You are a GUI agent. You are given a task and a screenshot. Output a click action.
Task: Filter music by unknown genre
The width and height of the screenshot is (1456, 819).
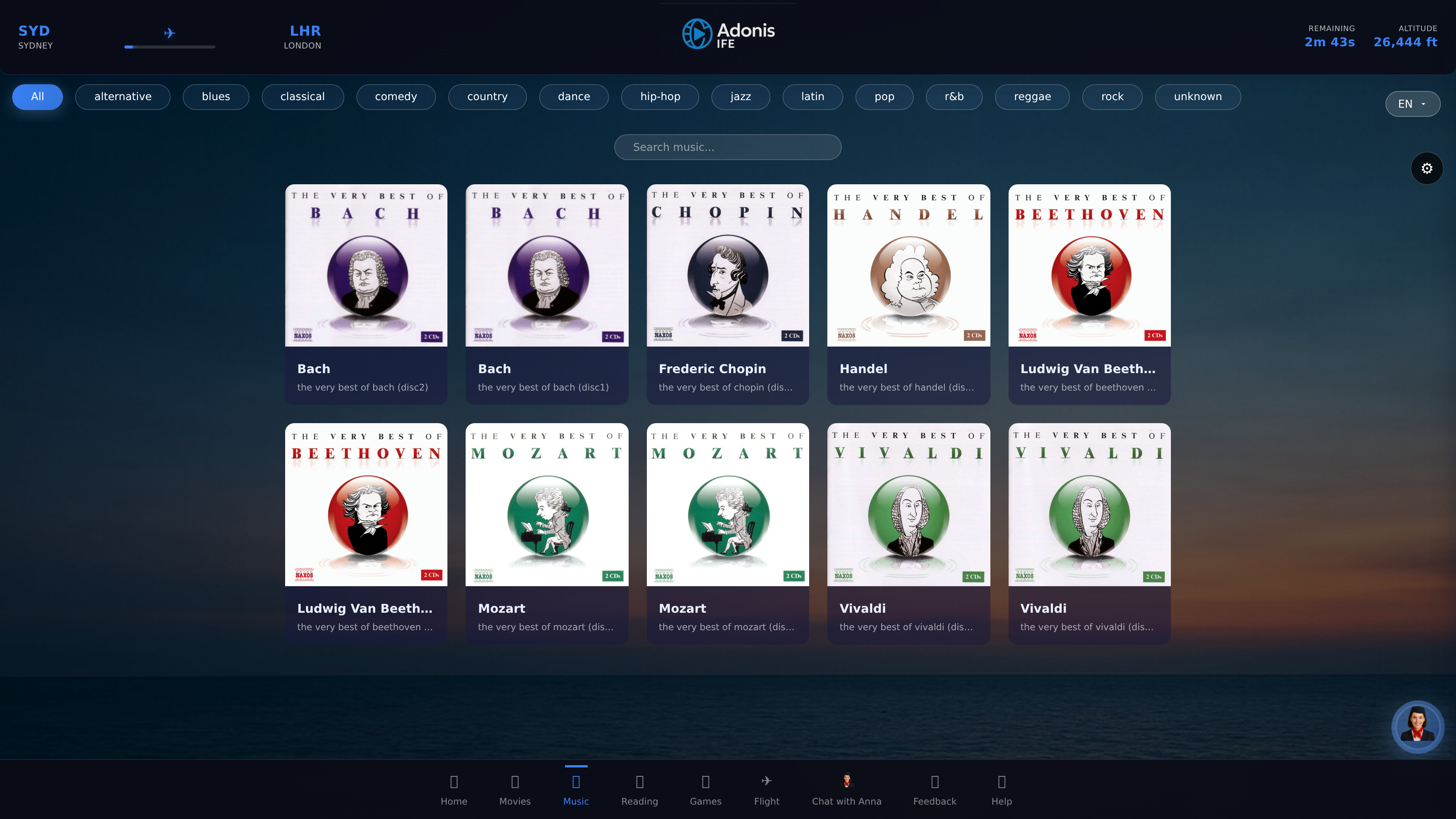click(x=1198, y=97)
